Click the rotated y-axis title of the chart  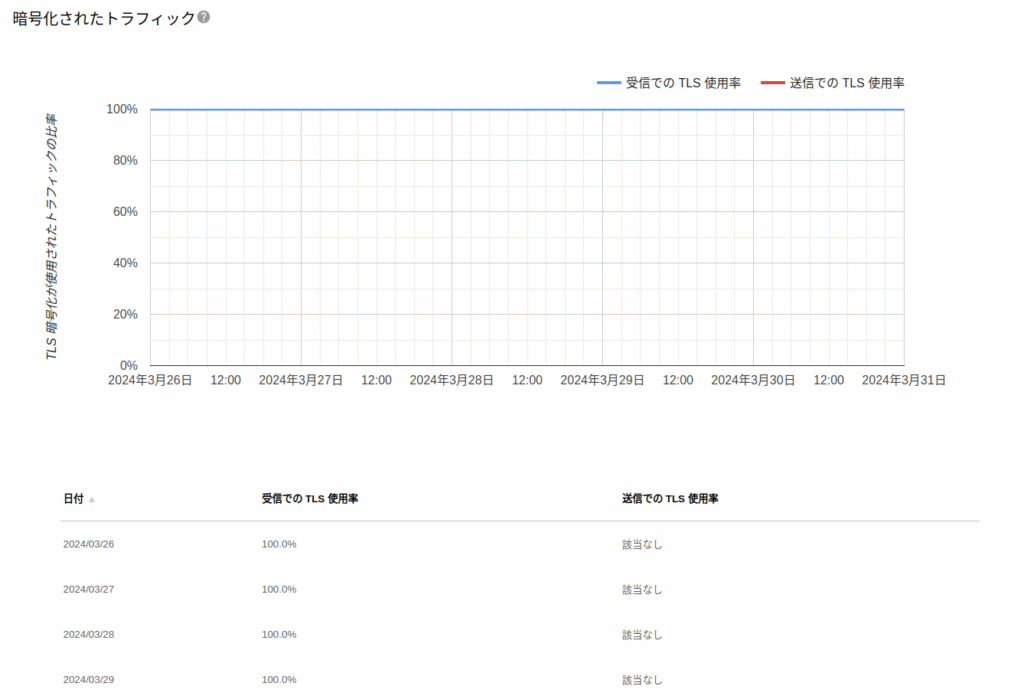[52, 237]
